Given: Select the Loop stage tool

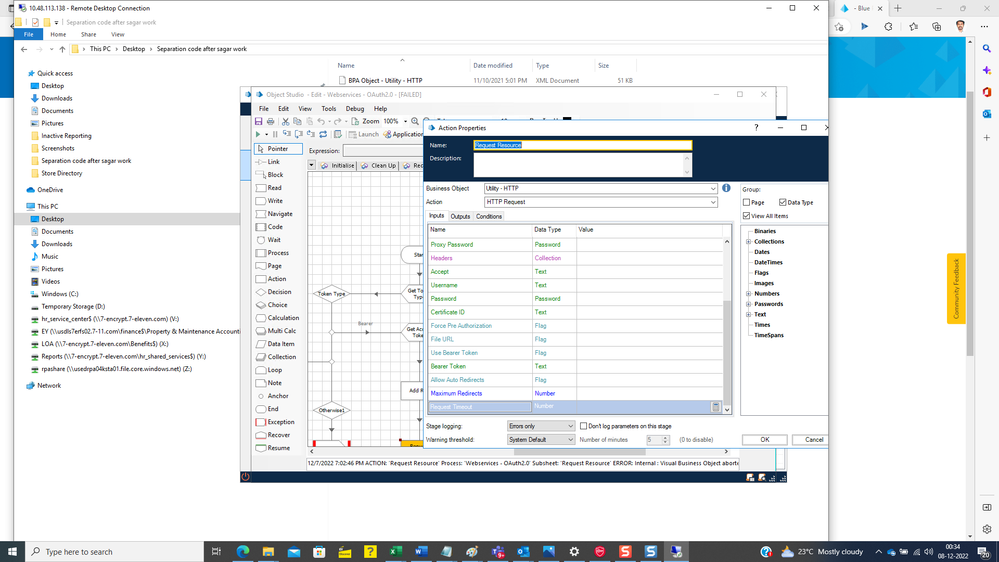Looking at the screenshot, I should [x=273, y=370].
